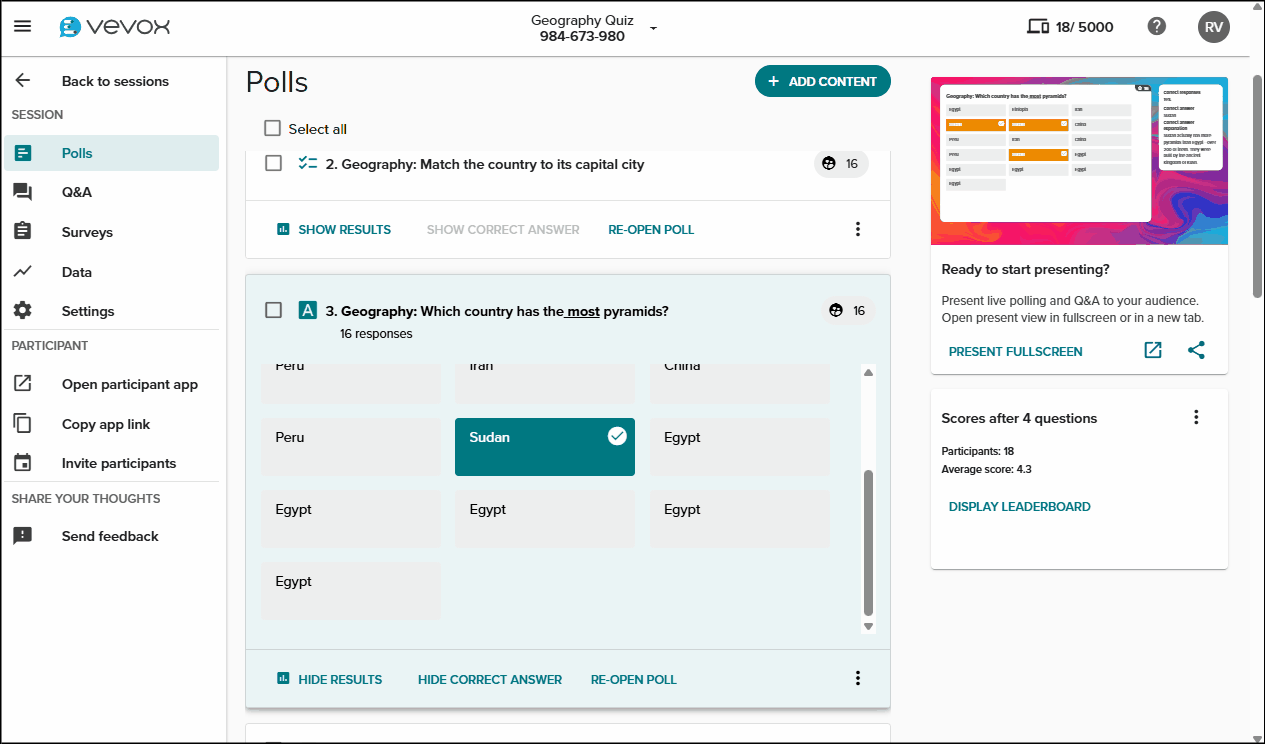Click the poll responses scrollbar thumb
Image resolution: width=1265 pixels, height=744 pixels.
pos(868,542)
